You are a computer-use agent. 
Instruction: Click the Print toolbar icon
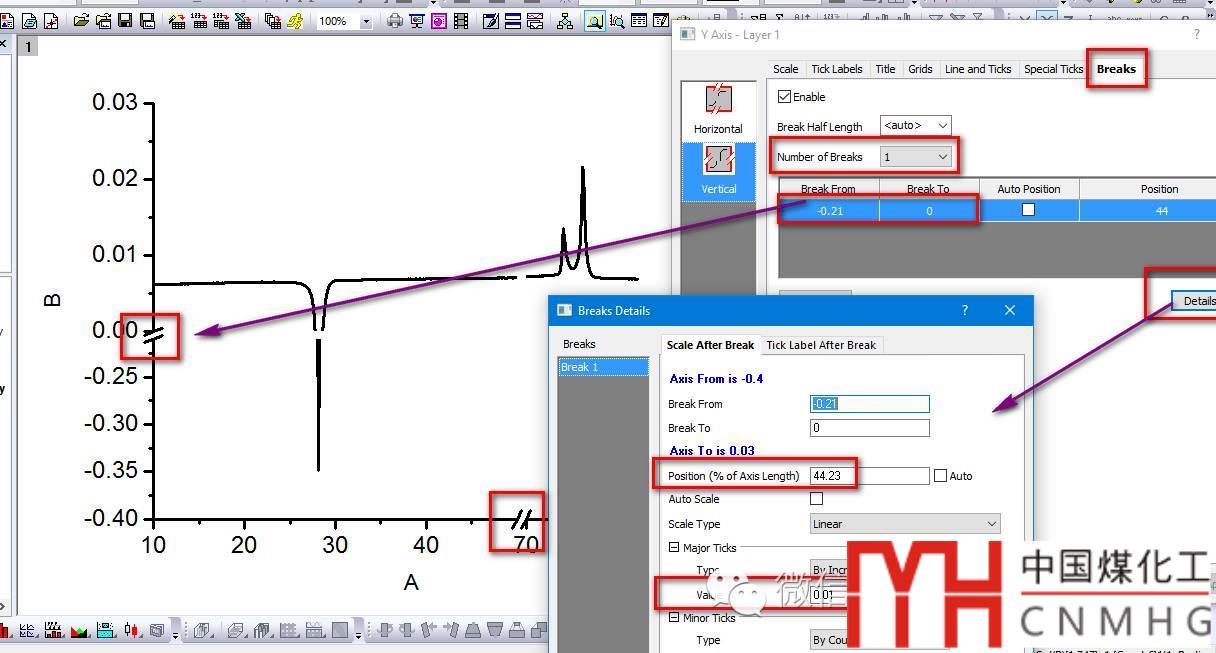(395, 21)
